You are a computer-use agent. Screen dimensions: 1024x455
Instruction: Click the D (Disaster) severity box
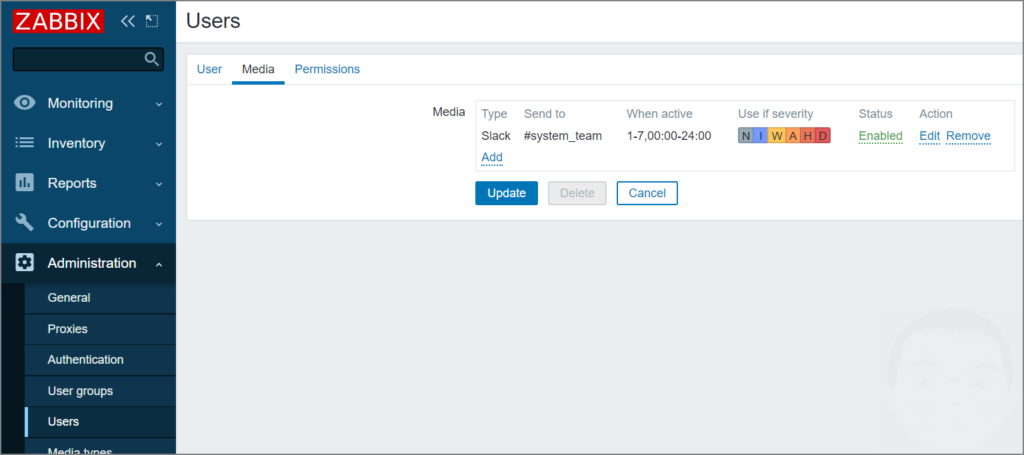tap(823, 136)
